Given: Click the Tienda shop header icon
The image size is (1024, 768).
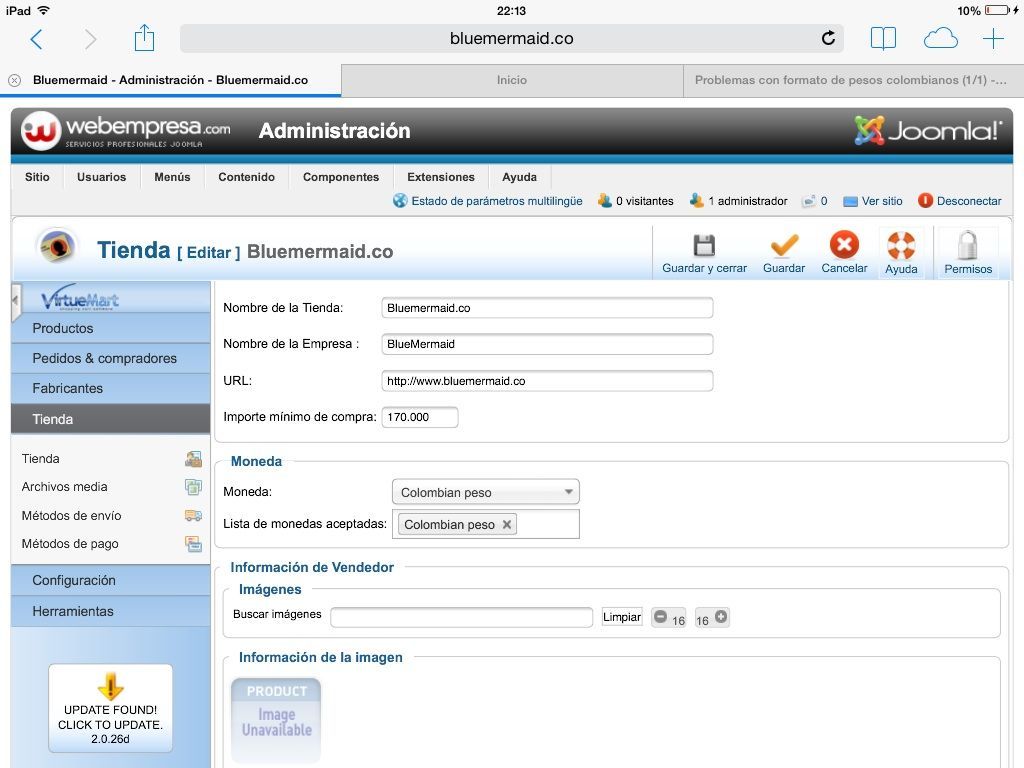Looking at the screenshot, I should tap(57, 248).
